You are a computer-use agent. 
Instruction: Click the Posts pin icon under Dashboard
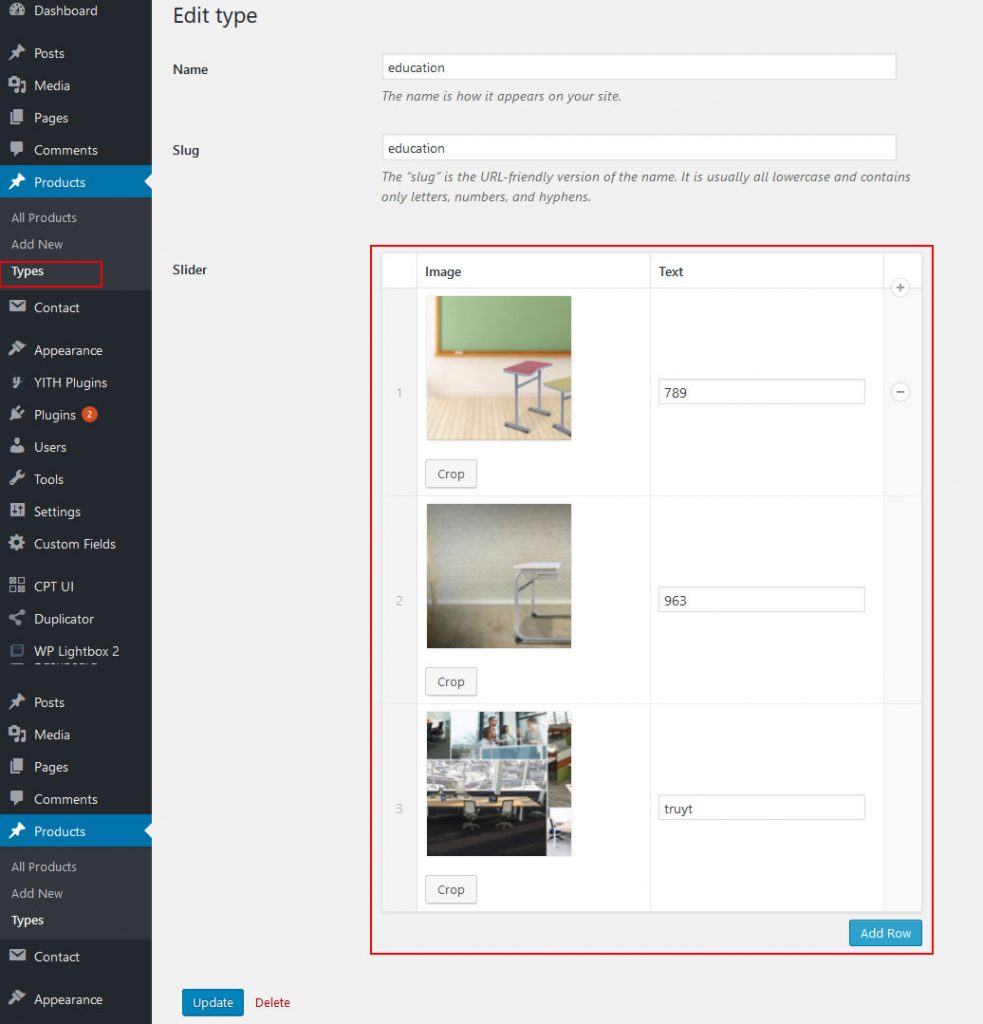[17, 52]
